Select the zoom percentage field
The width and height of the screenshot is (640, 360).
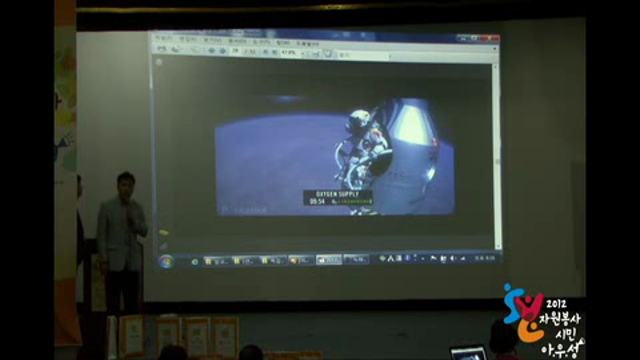(289, 52)
